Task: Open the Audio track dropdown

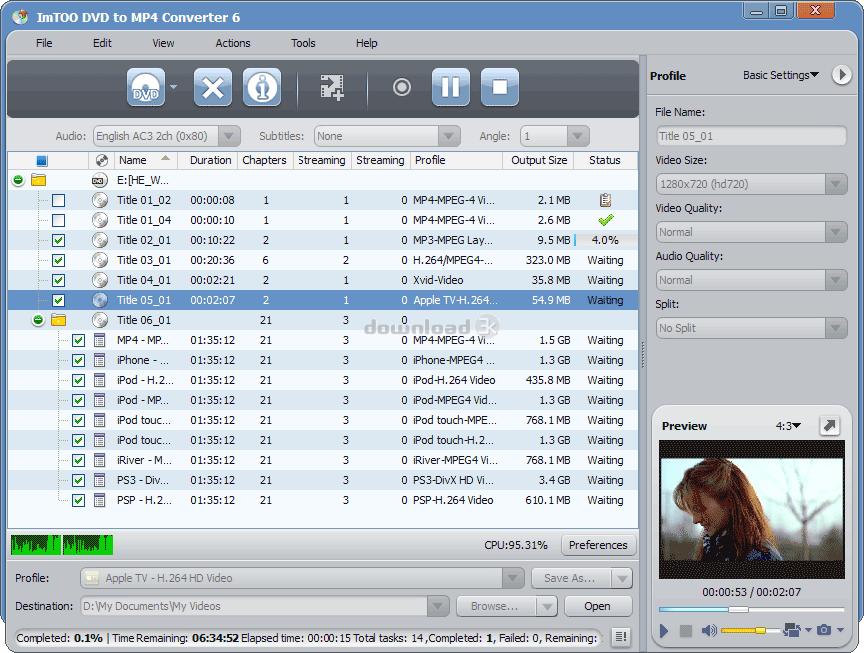Action: [229, 136]
